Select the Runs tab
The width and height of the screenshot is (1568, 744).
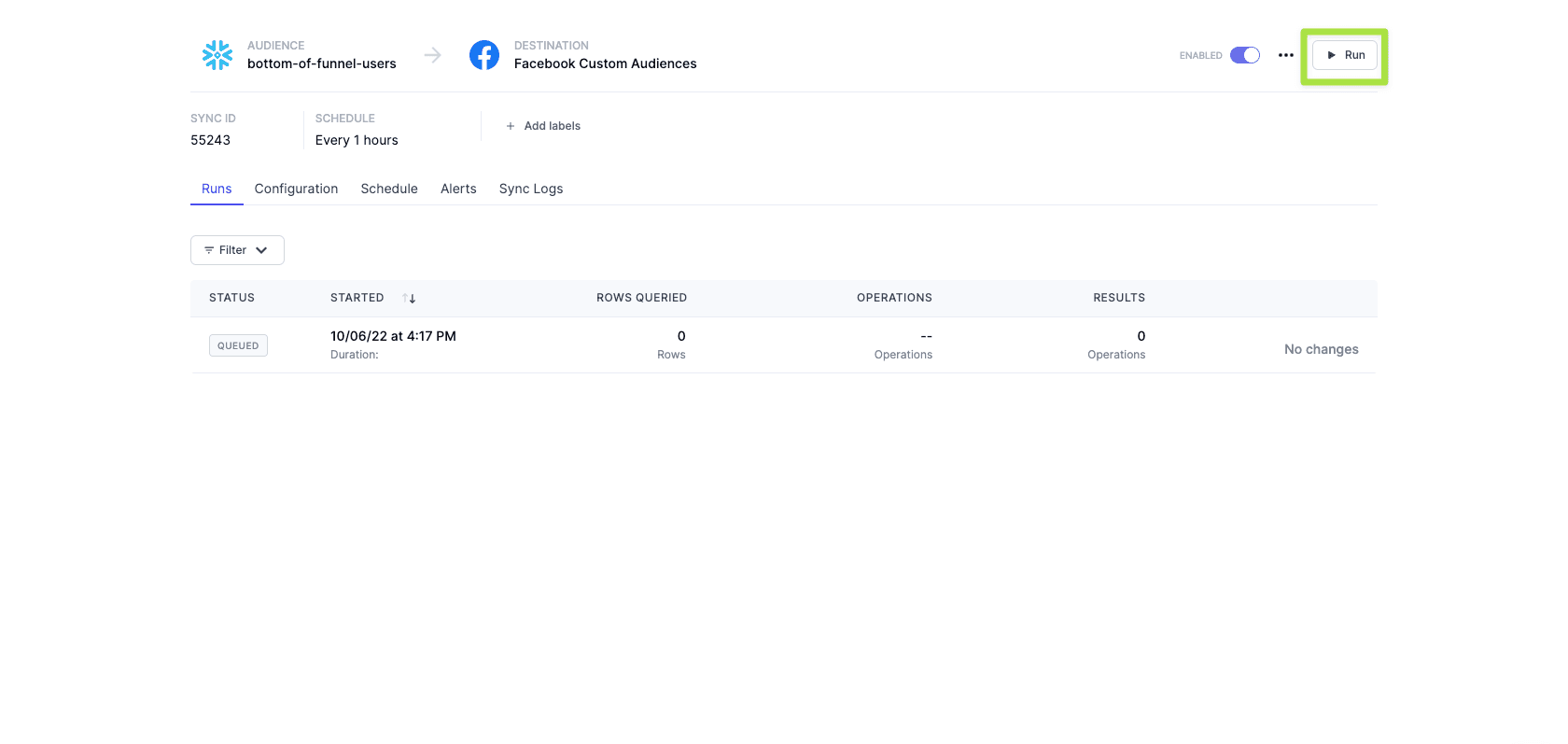217,189
